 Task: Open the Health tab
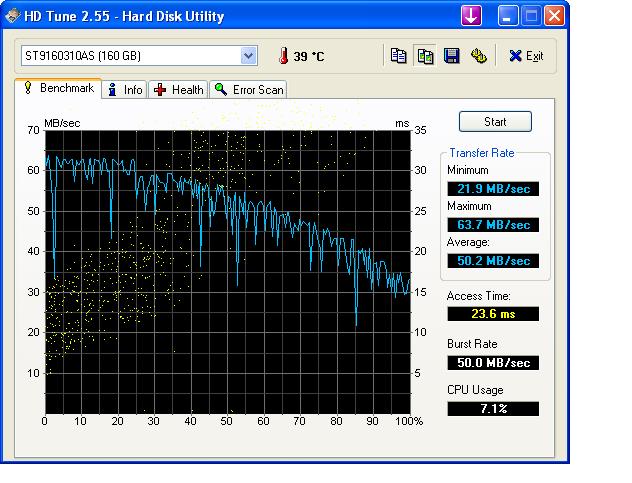(x=179, y=90)
